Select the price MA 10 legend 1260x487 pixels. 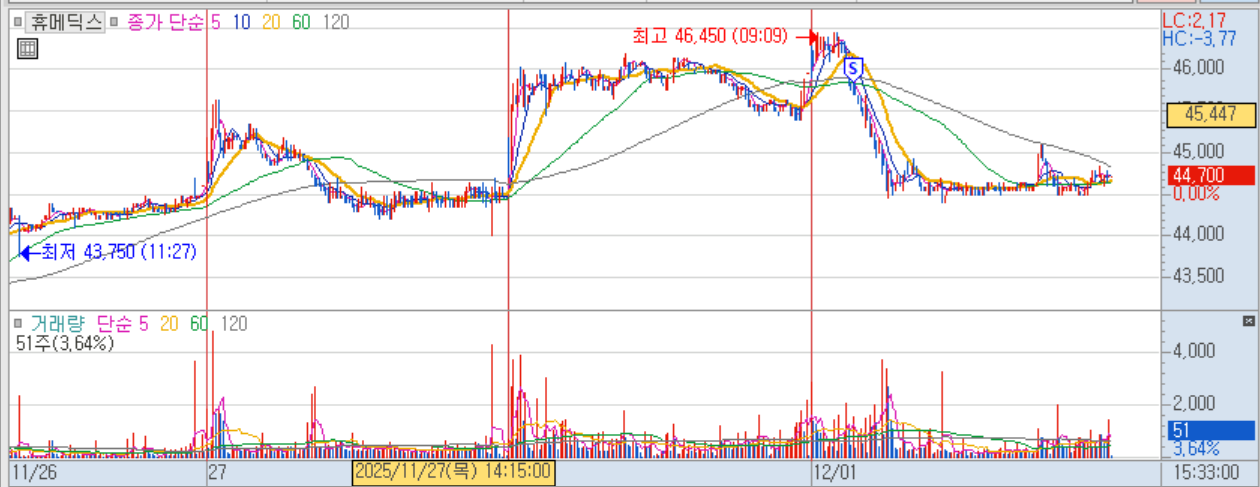pyautogui.click(x=241, y=22)
